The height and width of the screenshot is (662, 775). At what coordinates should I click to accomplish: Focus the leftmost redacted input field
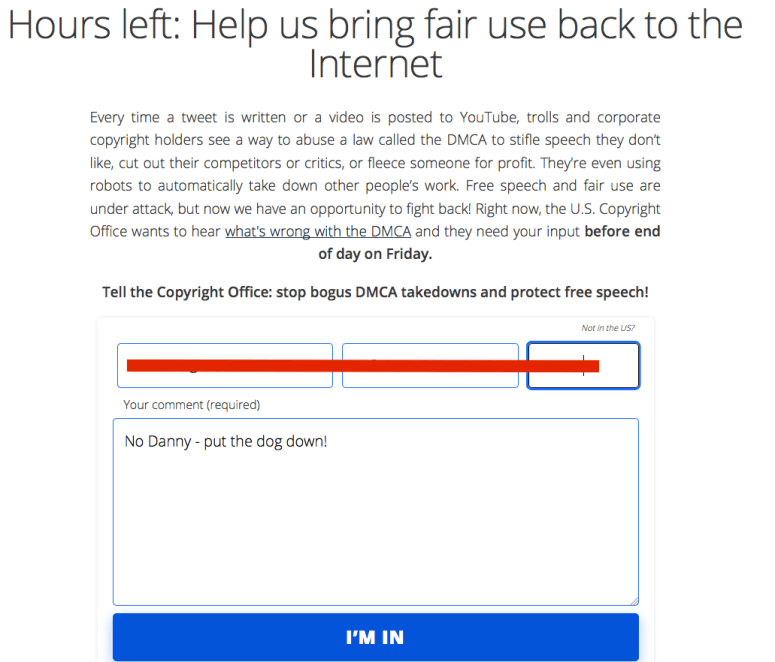(x=225, y=365)
